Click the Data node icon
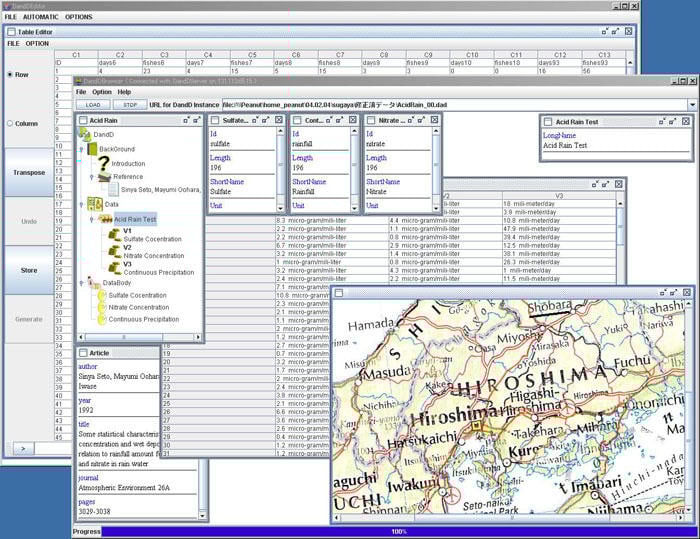Image resolution: width=700 pixels, height=539 pixels. 95,204
